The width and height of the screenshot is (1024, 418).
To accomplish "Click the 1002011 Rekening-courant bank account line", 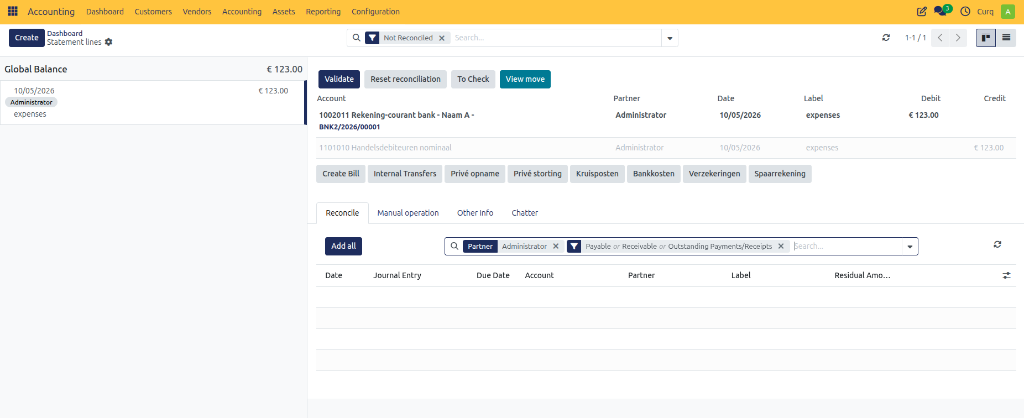I will (x=666, y=120).
